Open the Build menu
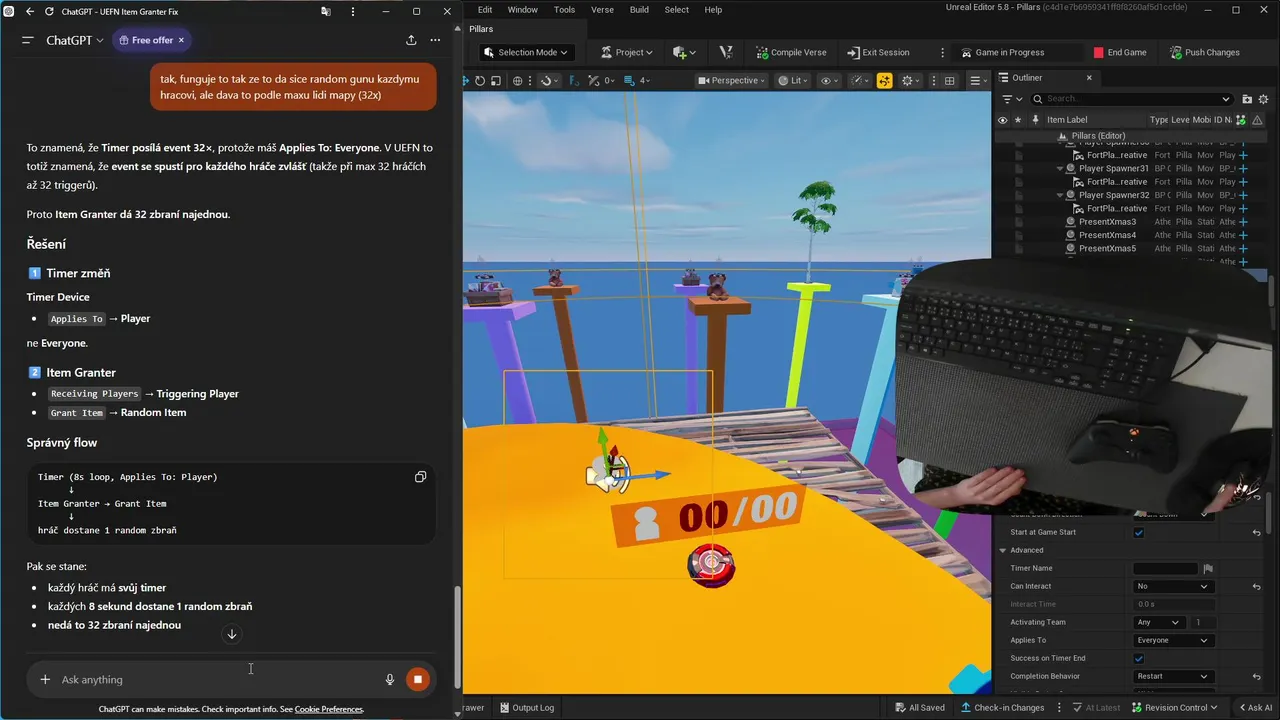 [x=639, y=9]
